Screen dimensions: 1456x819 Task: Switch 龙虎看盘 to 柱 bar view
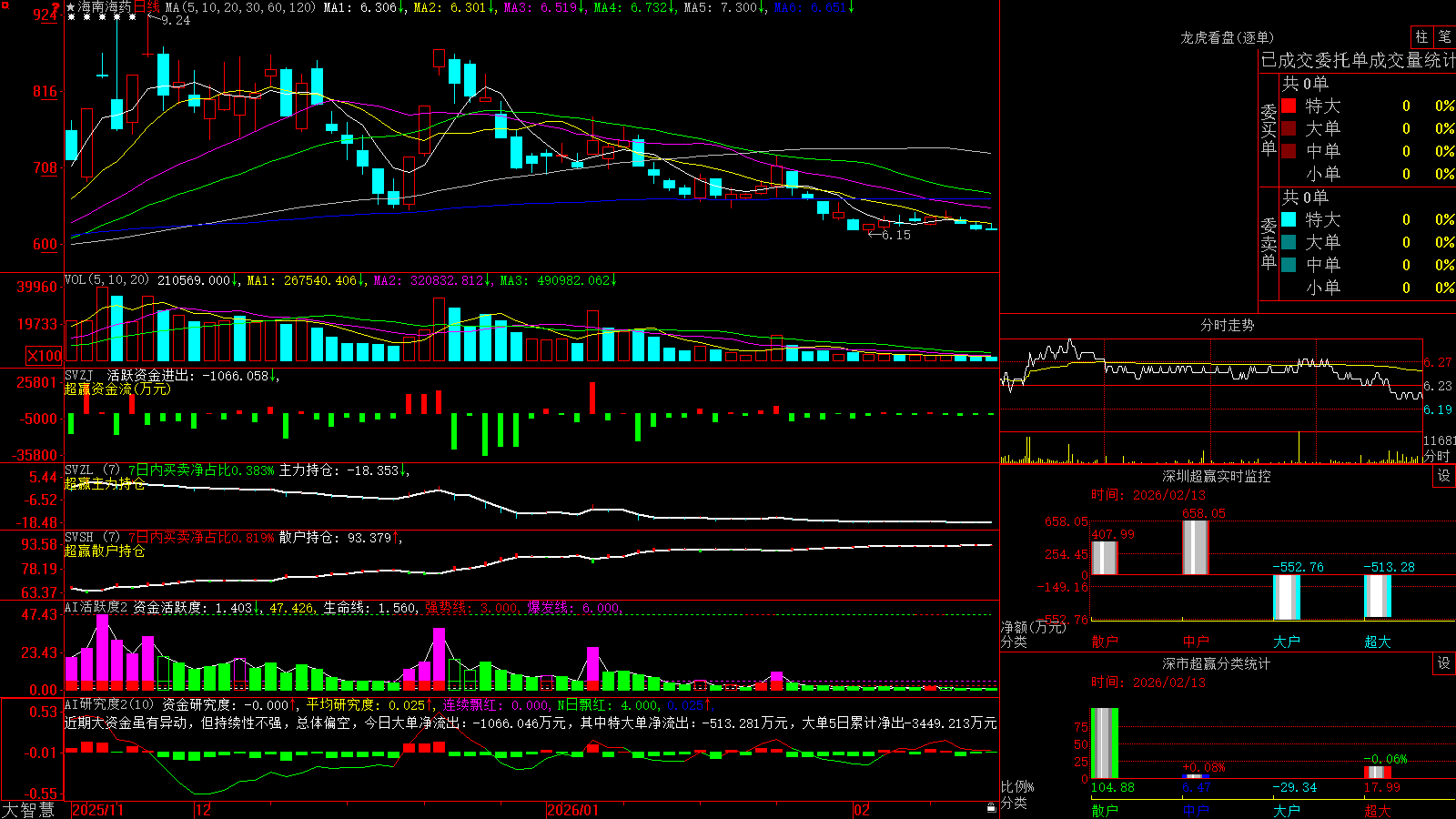pos(1421,37)
